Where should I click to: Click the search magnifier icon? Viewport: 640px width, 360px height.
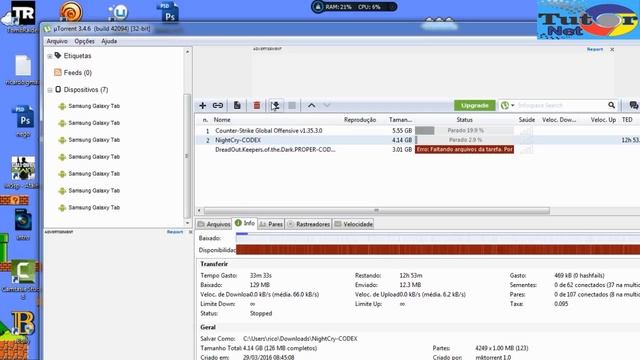(x=611, y=105)
